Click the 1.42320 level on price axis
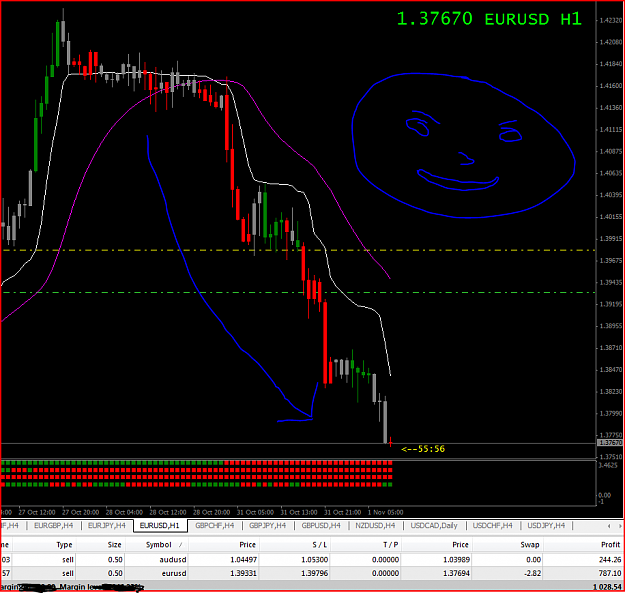Viewport: 625px width, 593px height. point(611,20)
